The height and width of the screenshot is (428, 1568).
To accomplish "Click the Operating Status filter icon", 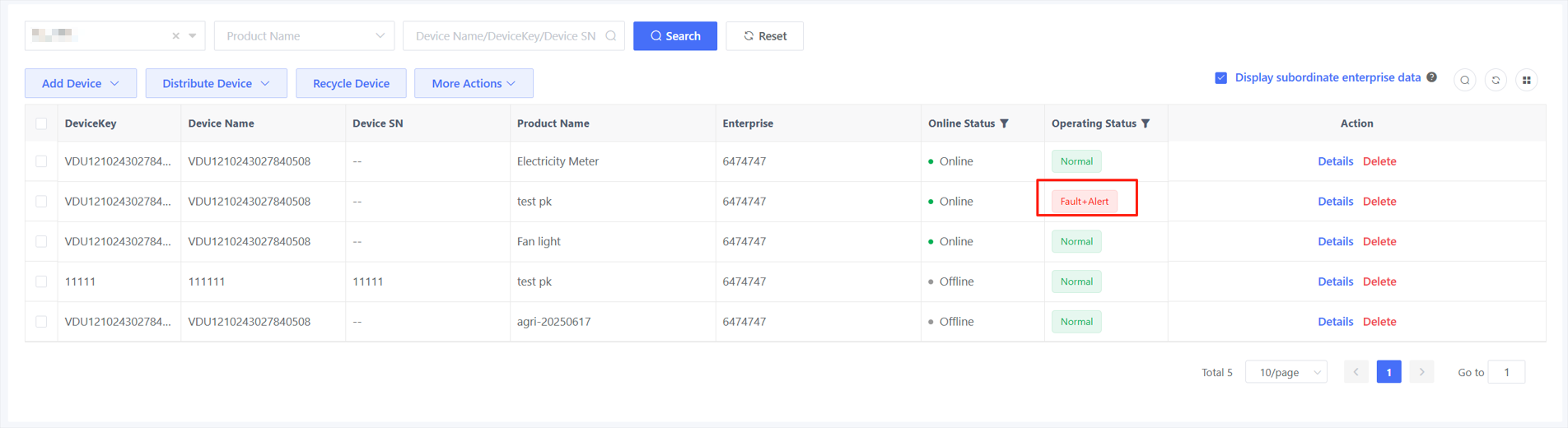I will click(1146, 123).
